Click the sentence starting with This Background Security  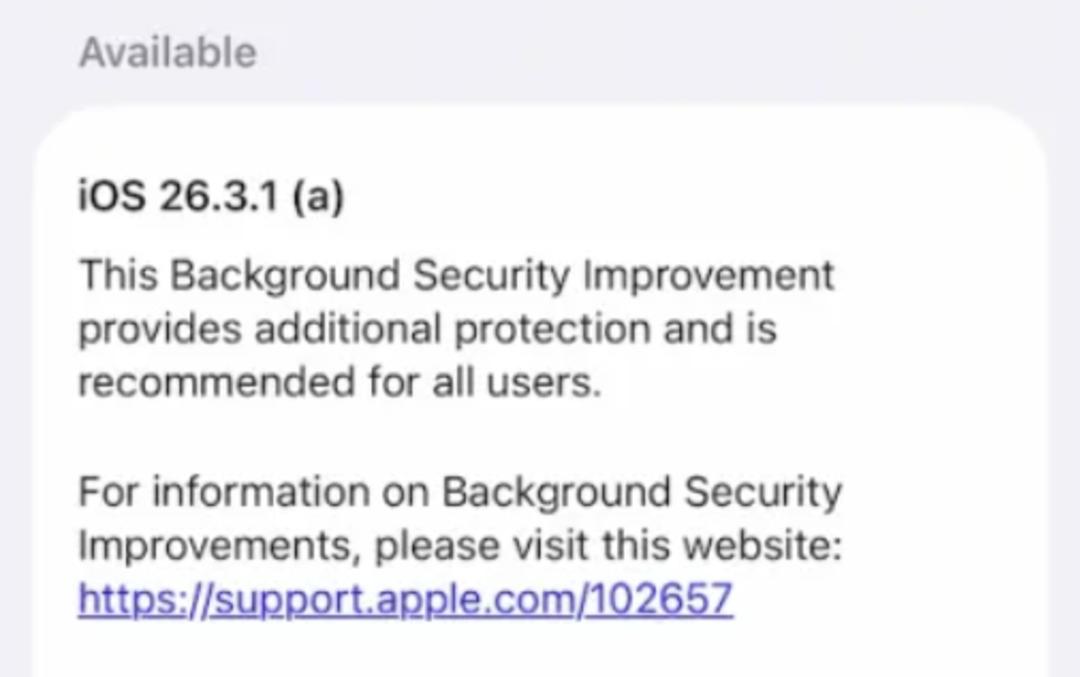point(455,275)
